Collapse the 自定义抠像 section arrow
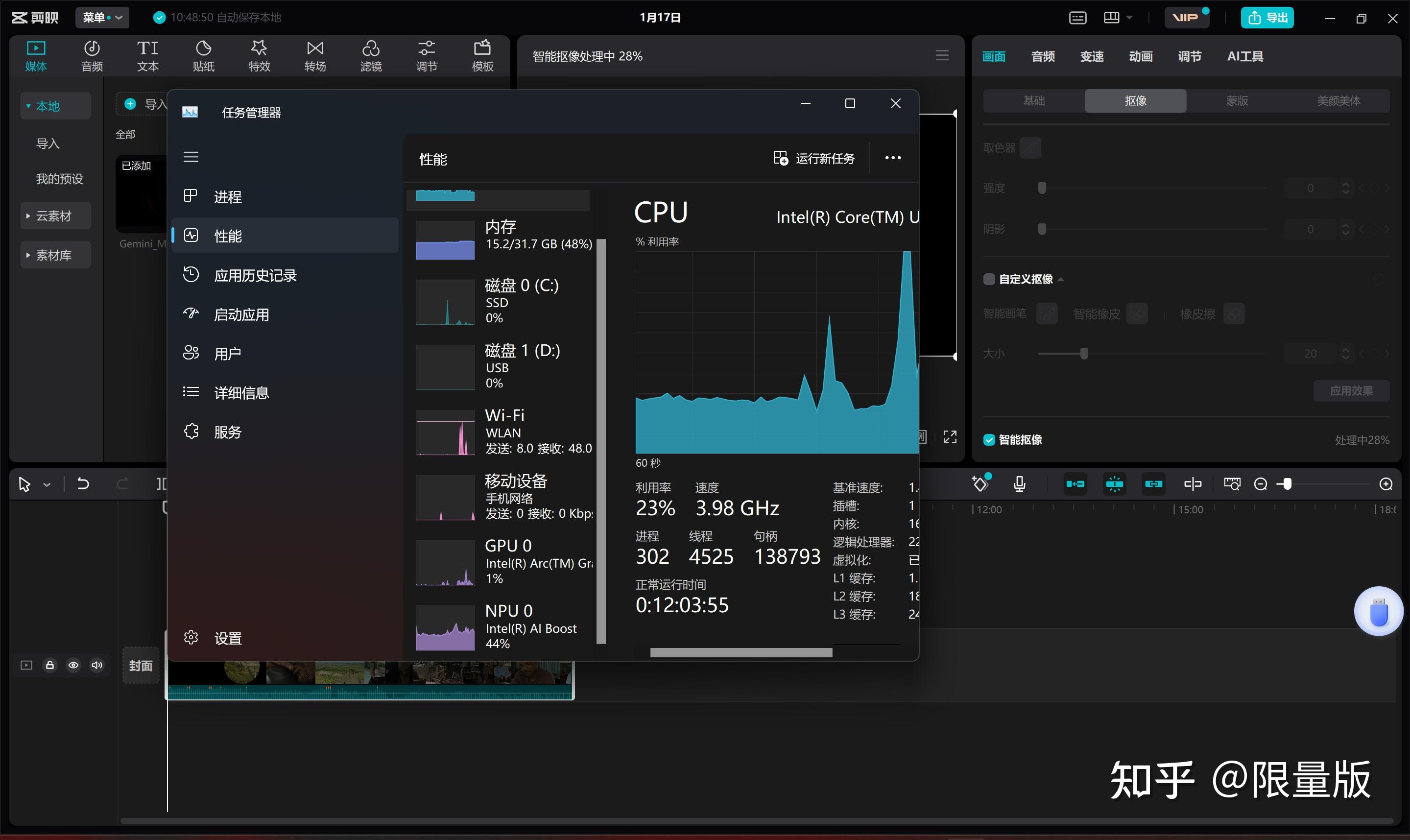The image size is (1410, 840). click(1061, 279)
